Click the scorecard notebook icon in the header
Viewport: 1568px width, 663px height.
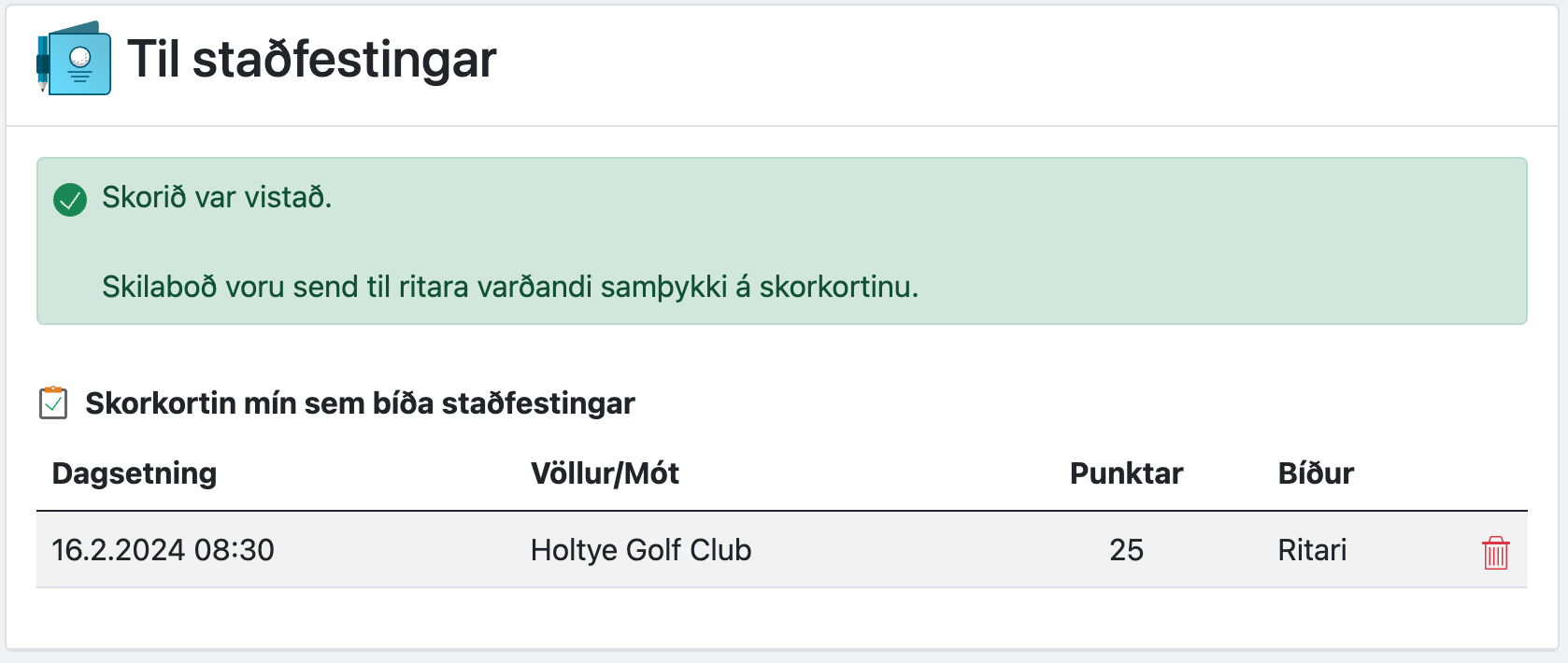click(77, 62)
